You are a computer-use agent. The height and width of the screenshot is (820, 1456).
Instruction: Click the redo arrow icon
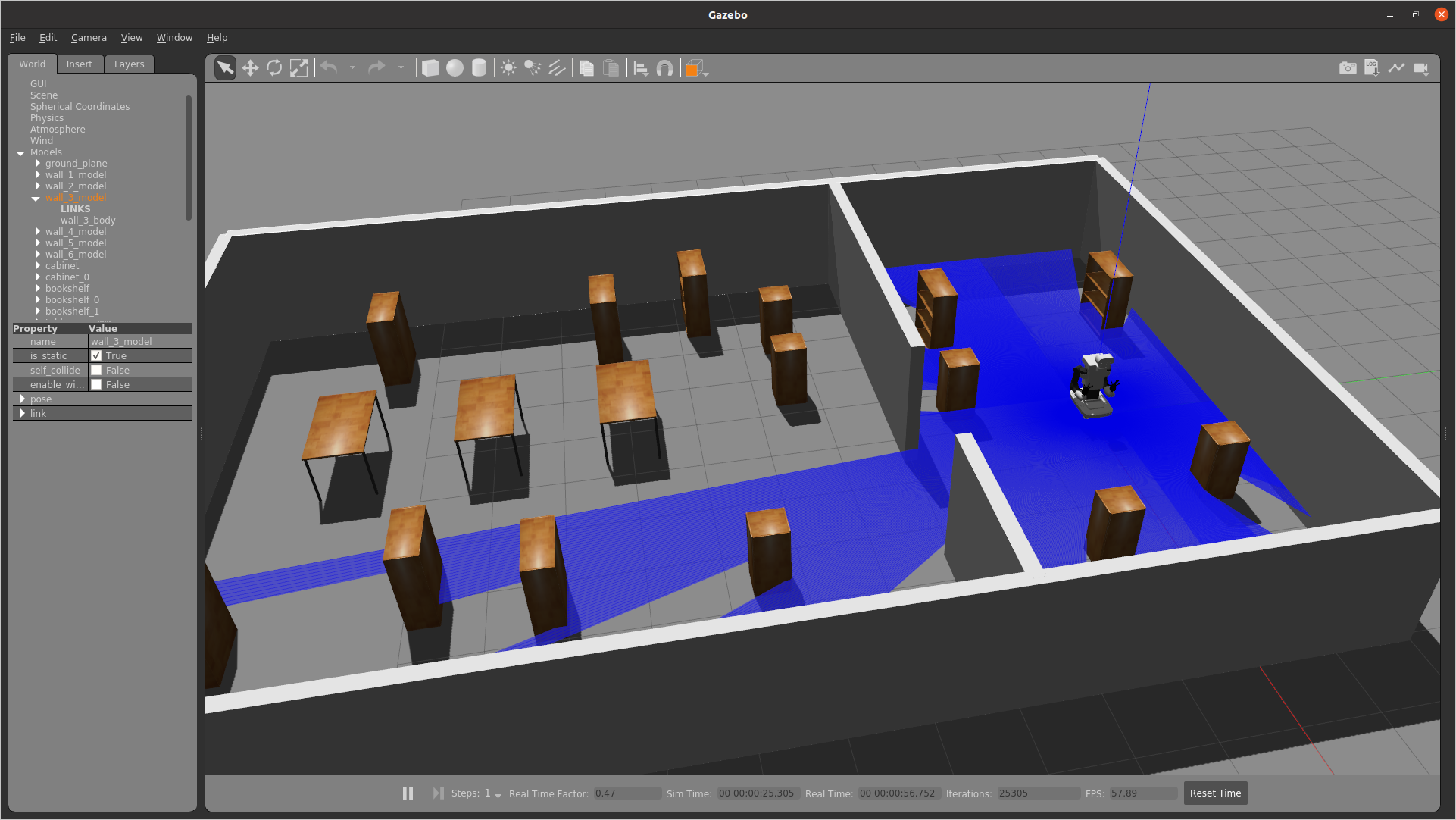pyautogui.click(x=376, y=67)
